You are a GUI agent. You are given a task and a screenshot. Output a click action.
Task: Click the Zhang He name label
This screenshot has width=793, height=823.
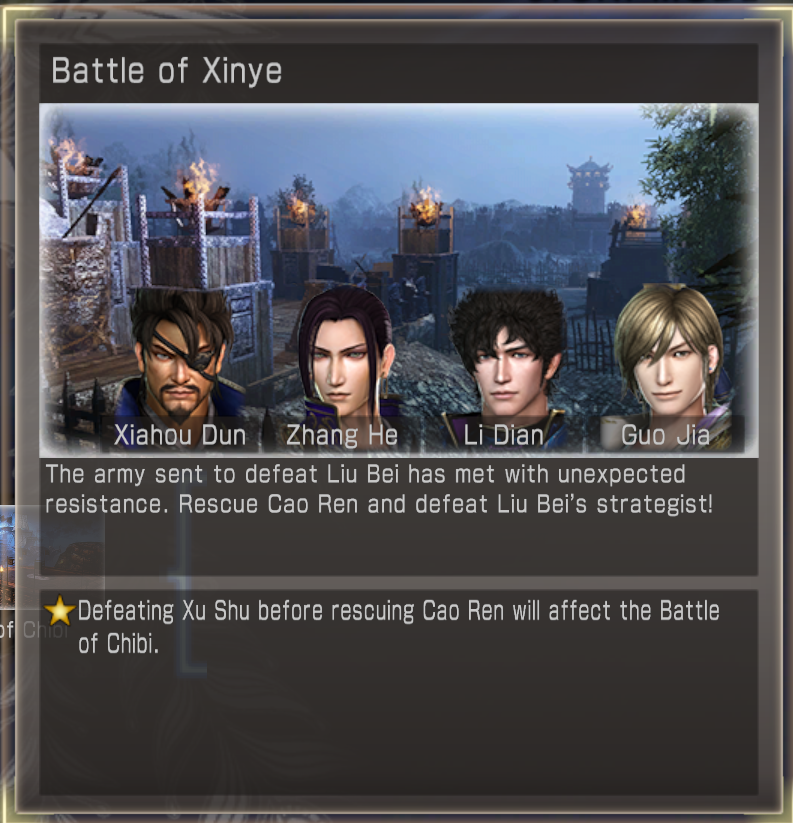point(341,435)
